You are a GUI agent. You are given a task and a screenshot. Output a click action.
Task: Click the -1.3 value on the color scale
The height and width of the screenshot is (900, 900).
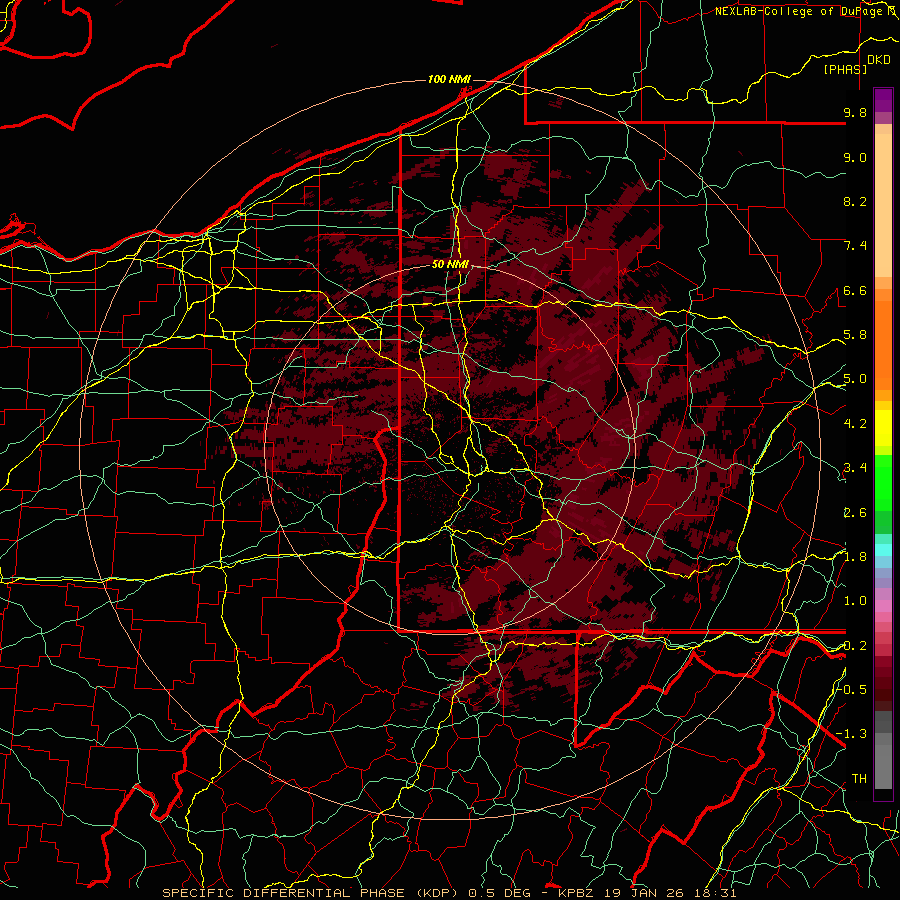[851, 734]
